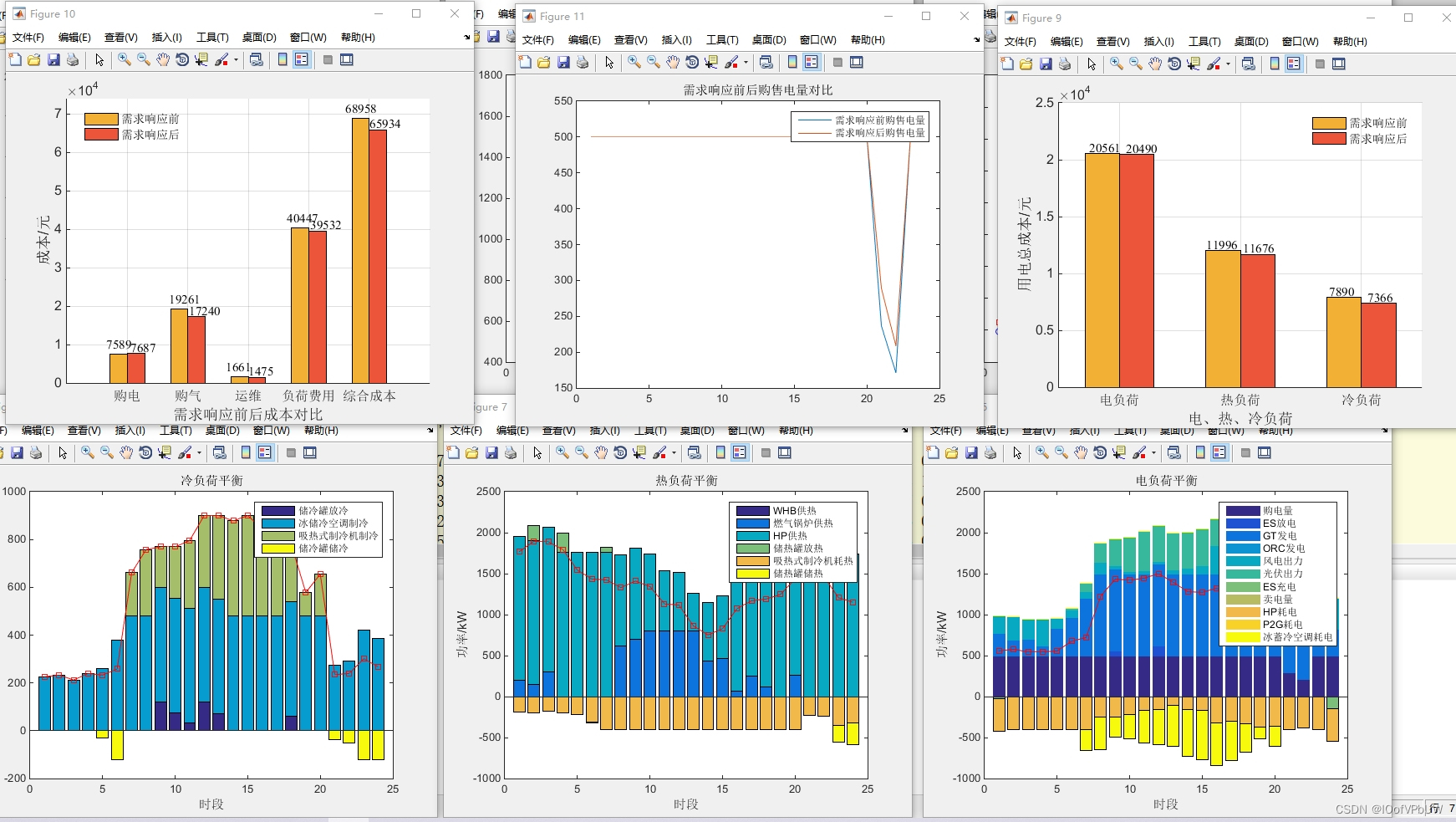Toggle Insert Legend button in Figure 10
Screen dimensions: 1456x822
[x=302, y=59]
